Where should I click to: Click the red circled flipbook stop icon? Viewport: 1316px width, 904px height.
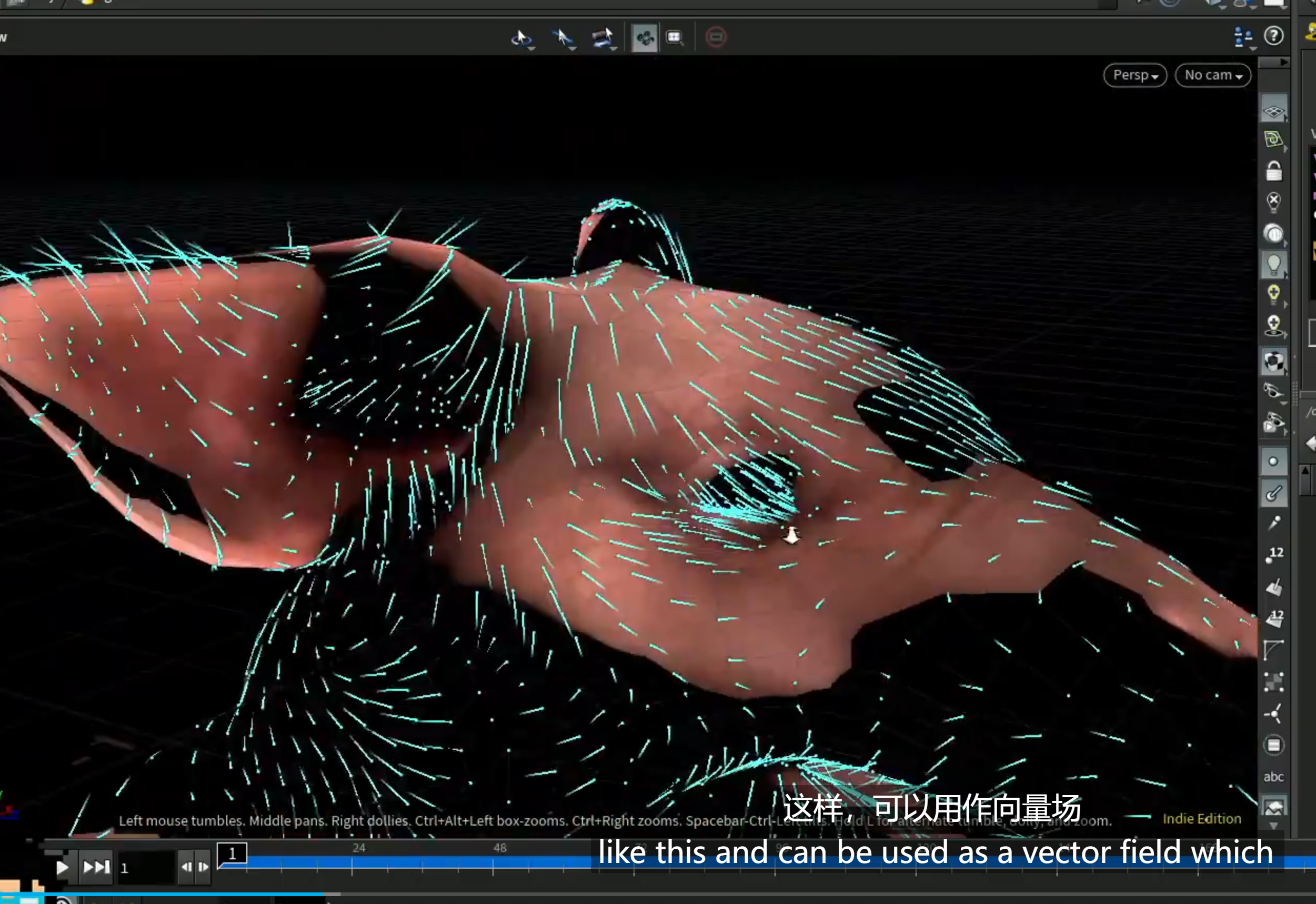pyautogui.click(x=716, y=38)
